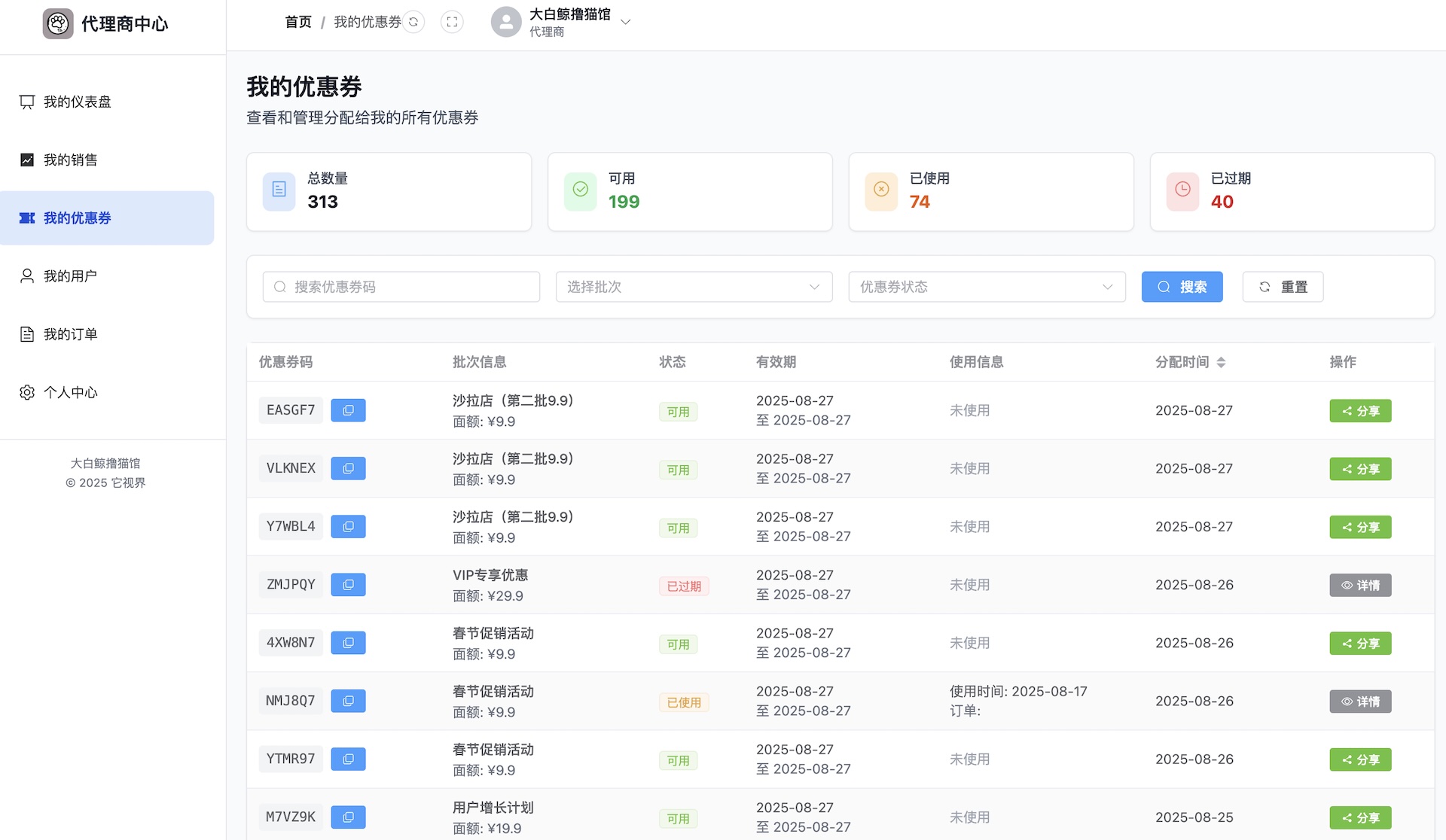
Task: Expand the 大白鲸撸猫馆 account menu
Action: tap(625, 22)
